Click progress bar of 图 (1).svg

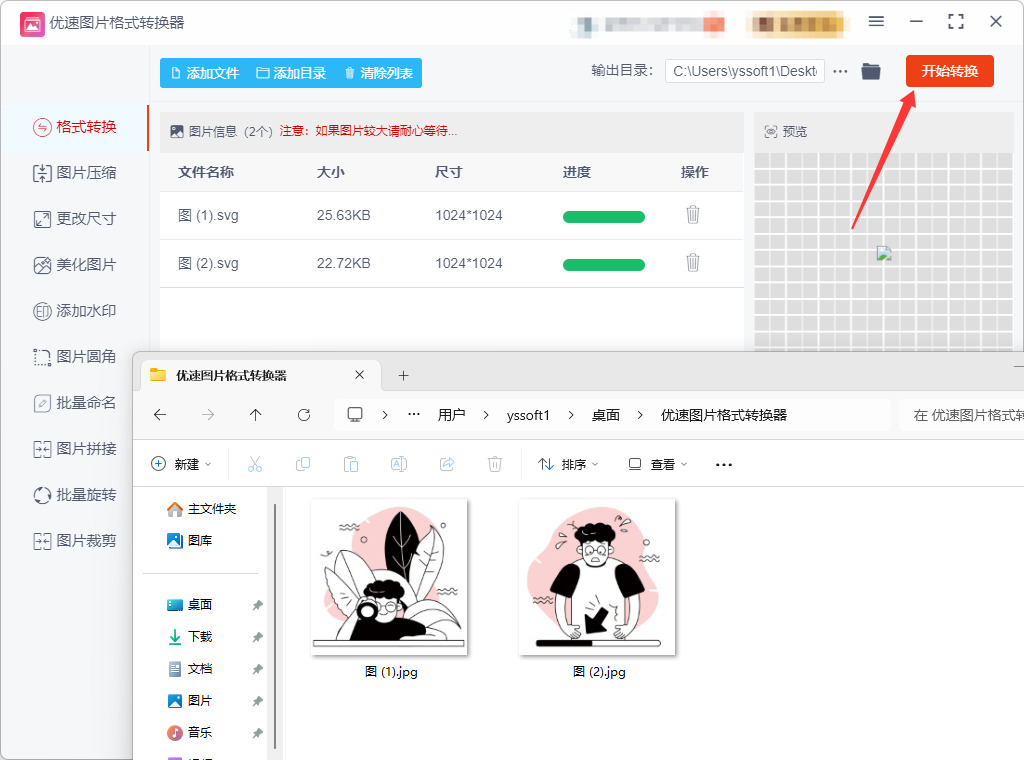click(x=603, y=217)
